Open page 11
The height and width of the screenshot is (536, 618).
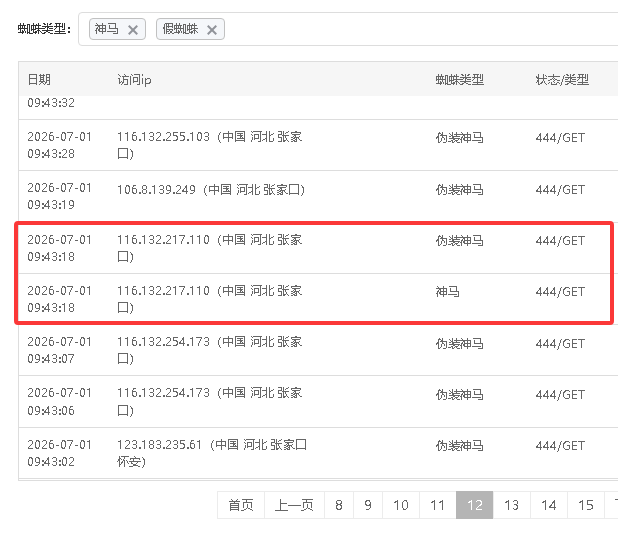pos(437,505)
